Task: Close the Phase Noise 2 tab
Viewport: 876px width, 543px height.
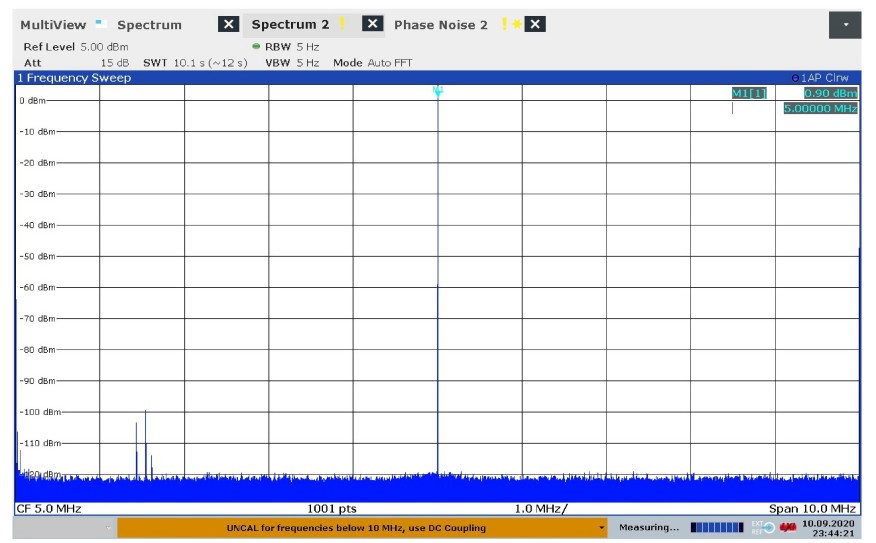Action: pyautogui.click(x=536, y=24)
